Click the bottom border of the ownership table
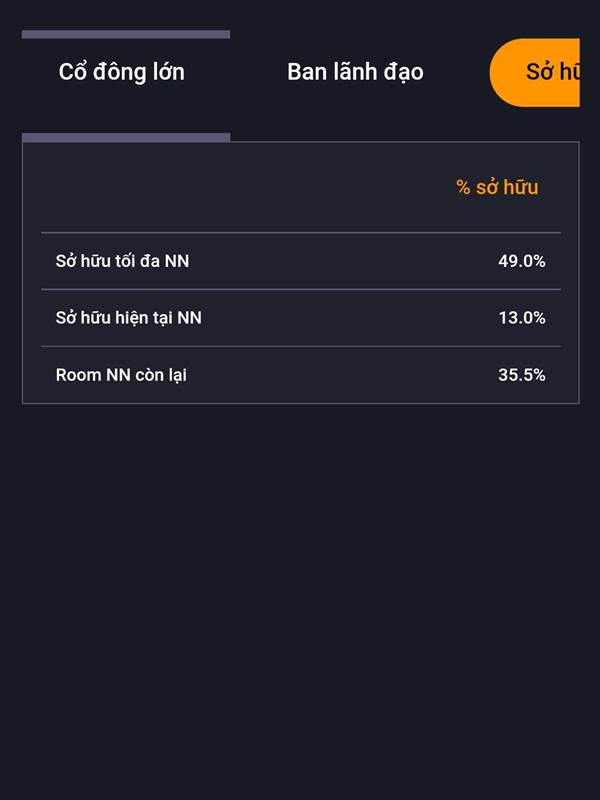Screen dimensions: 600x800 click(x=301, y=403)
